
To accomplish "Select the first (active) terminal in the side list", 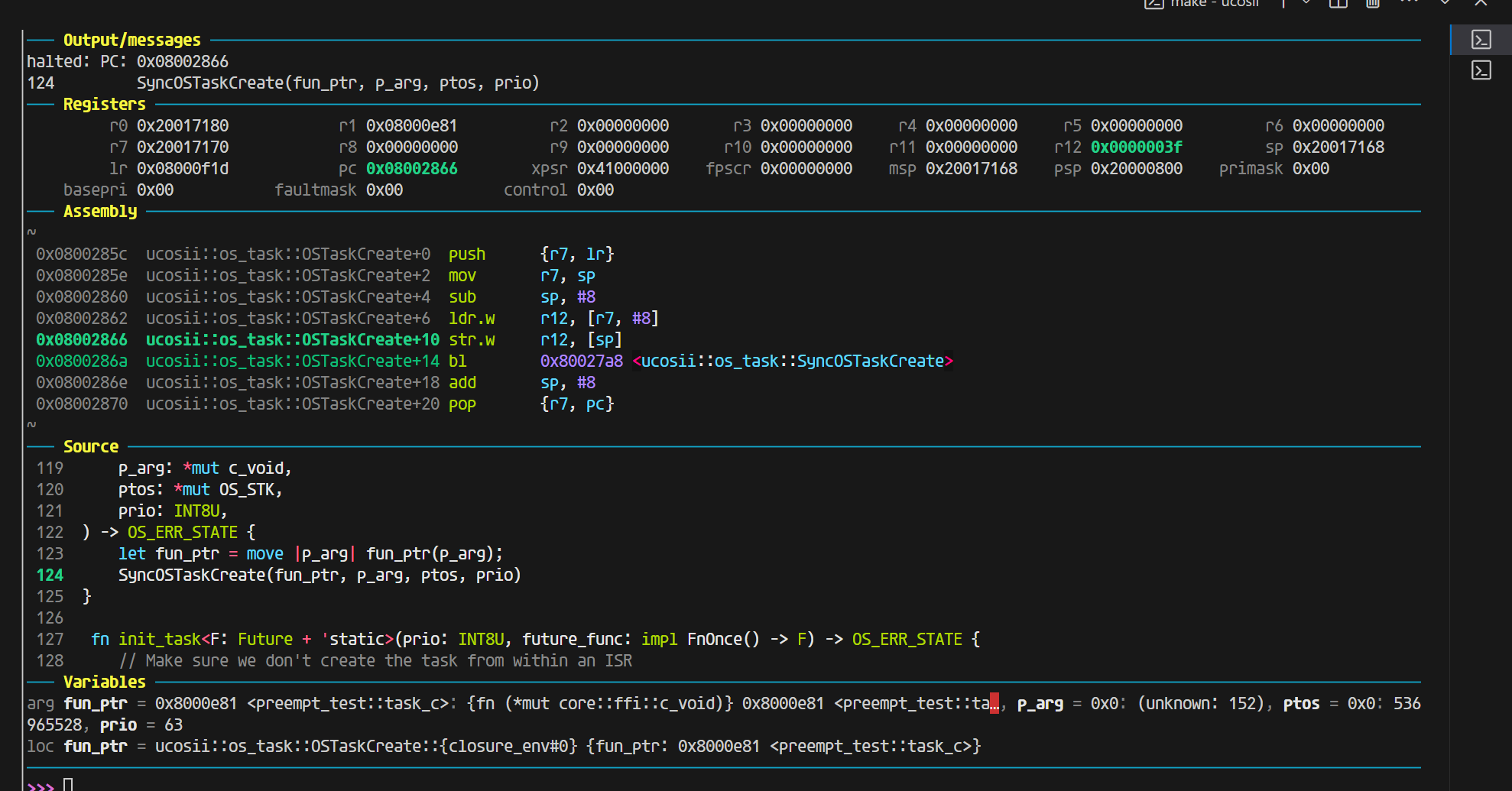I will 1481,40.
